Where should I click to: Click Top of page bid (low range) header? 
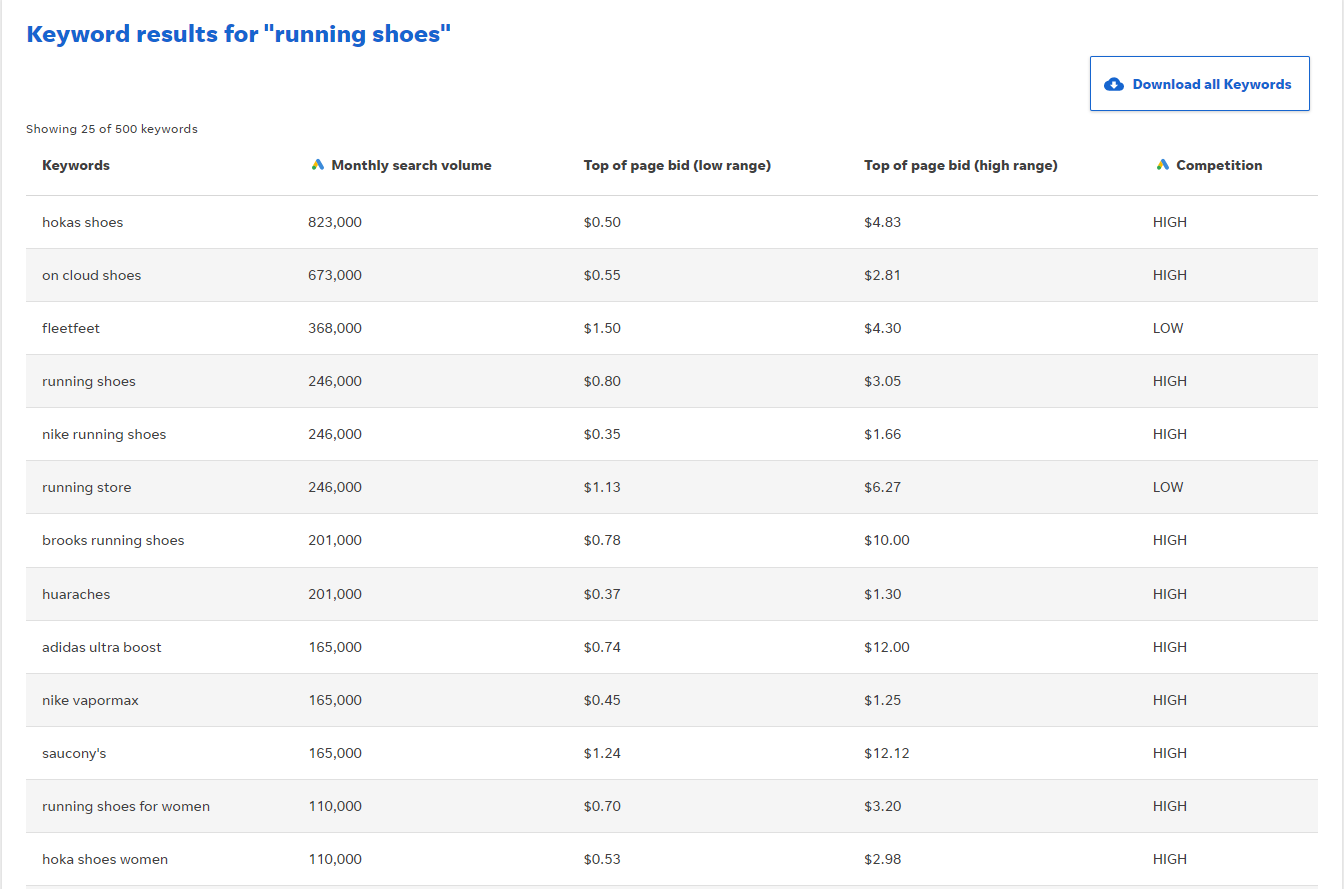pos(677,165)
